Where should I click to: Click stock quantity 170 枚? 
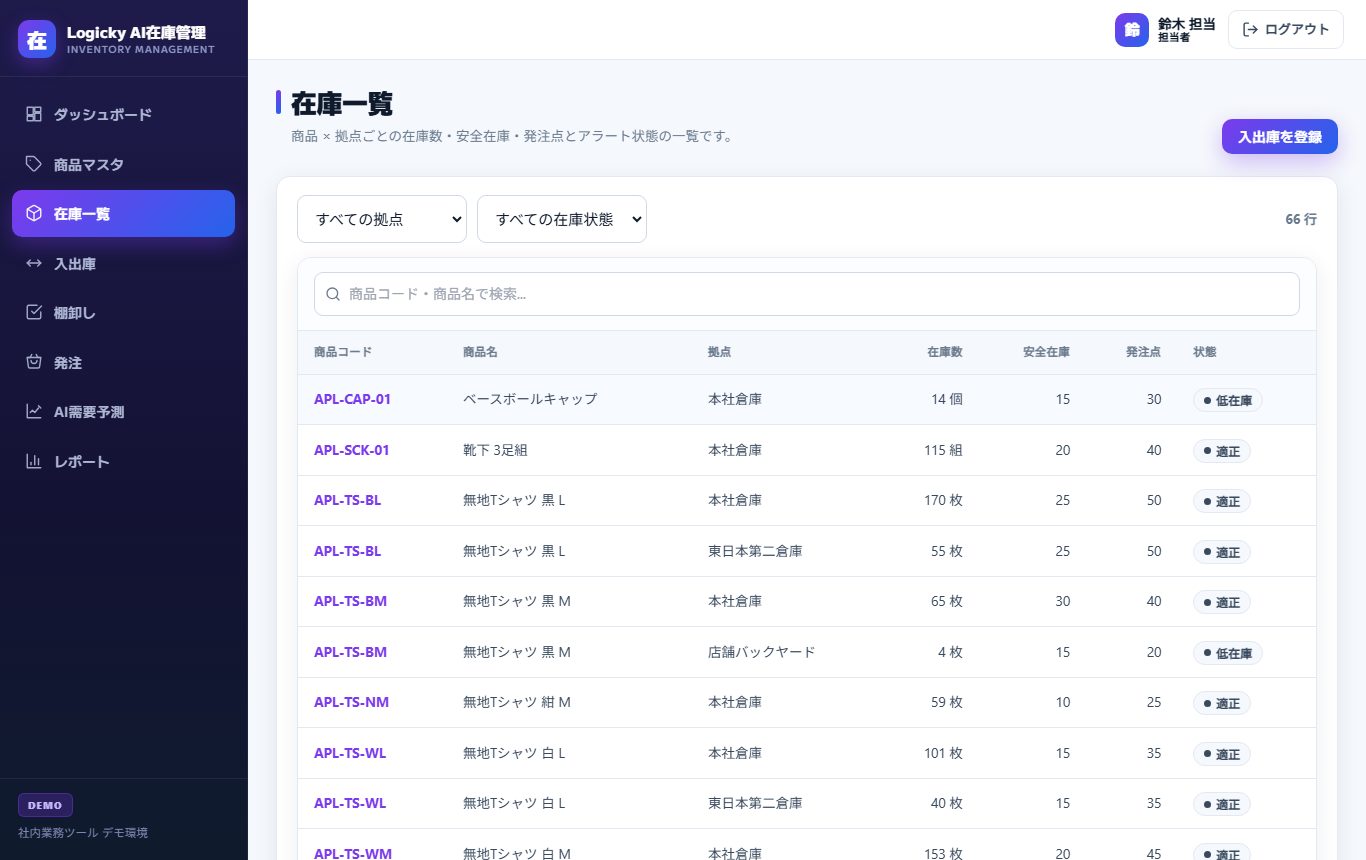[x=943, y=500]
